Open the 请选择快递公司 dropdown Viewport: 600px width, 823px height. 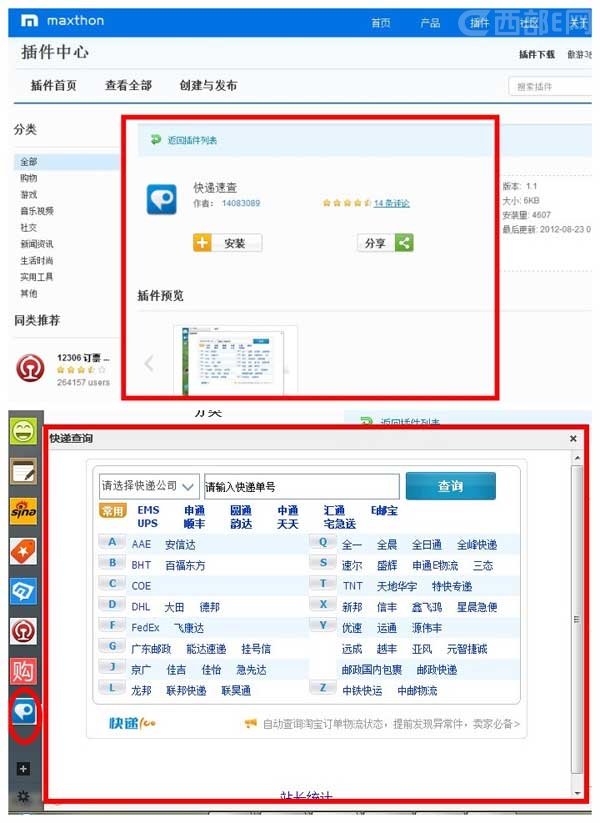pyautogui.click(x=149, y=486)
